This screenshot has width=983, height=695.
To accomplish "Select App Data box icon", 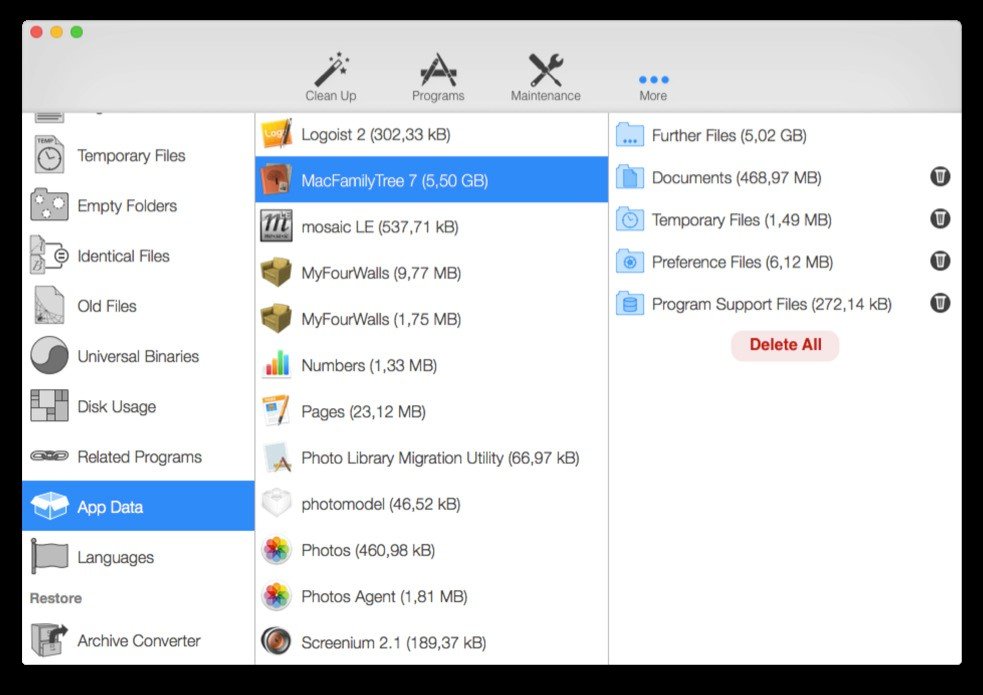I will 49,506.
